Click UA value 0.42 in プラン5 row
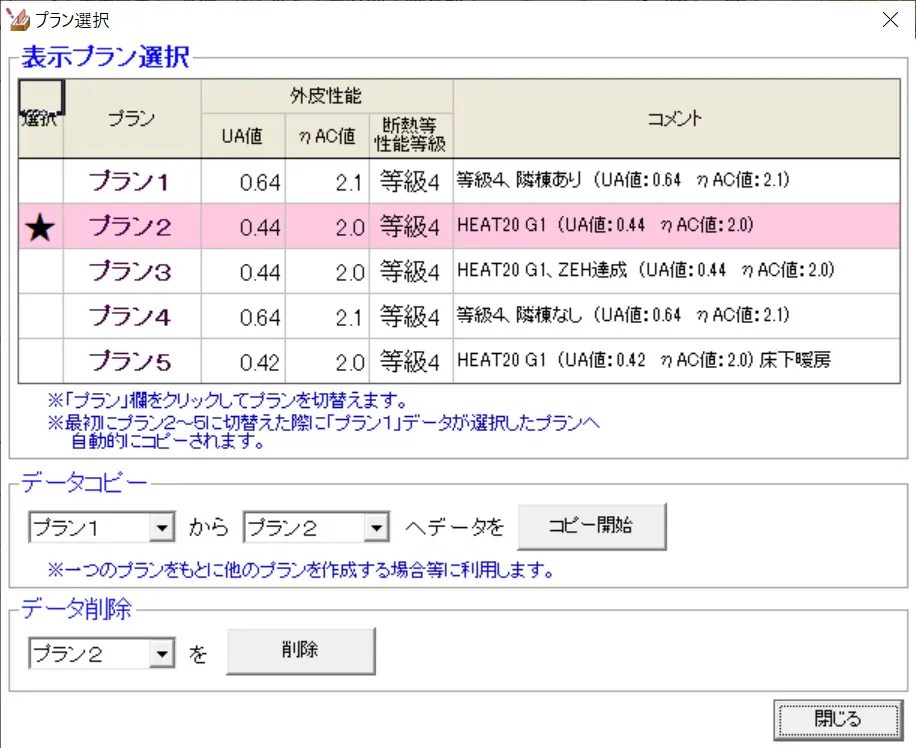Image resolution: width=916 pixels, height=748 pixels. tap(243, 361)
